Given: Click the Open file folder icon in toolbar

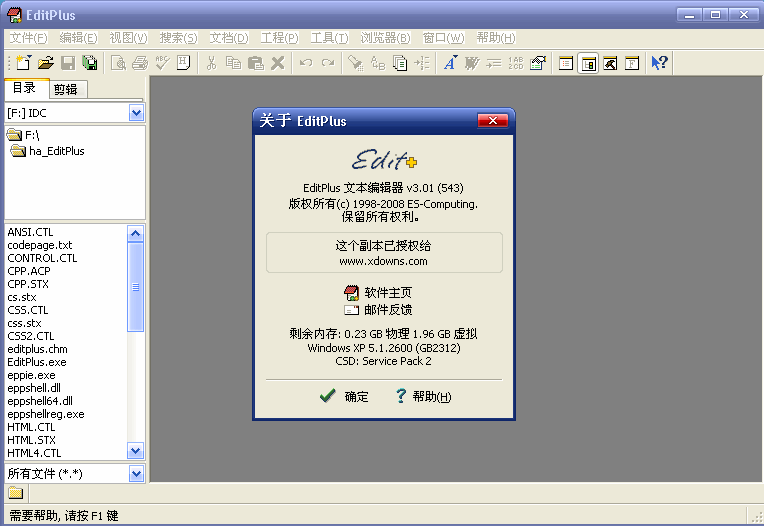Looking at the screenshot, I should [46, 63].
